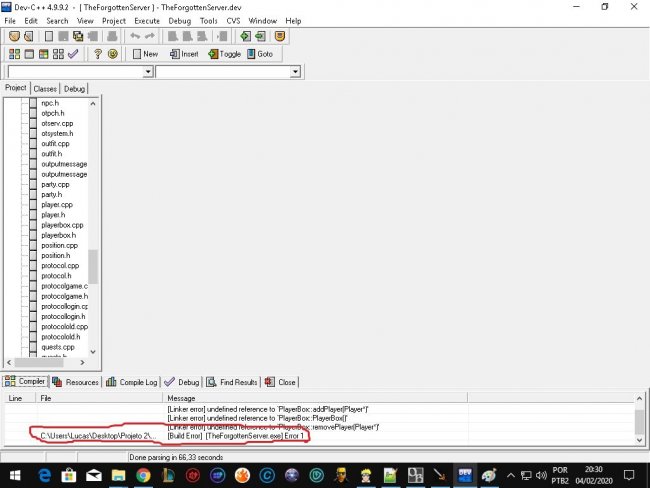Click the grayed Print icon

tap(112, 36)
